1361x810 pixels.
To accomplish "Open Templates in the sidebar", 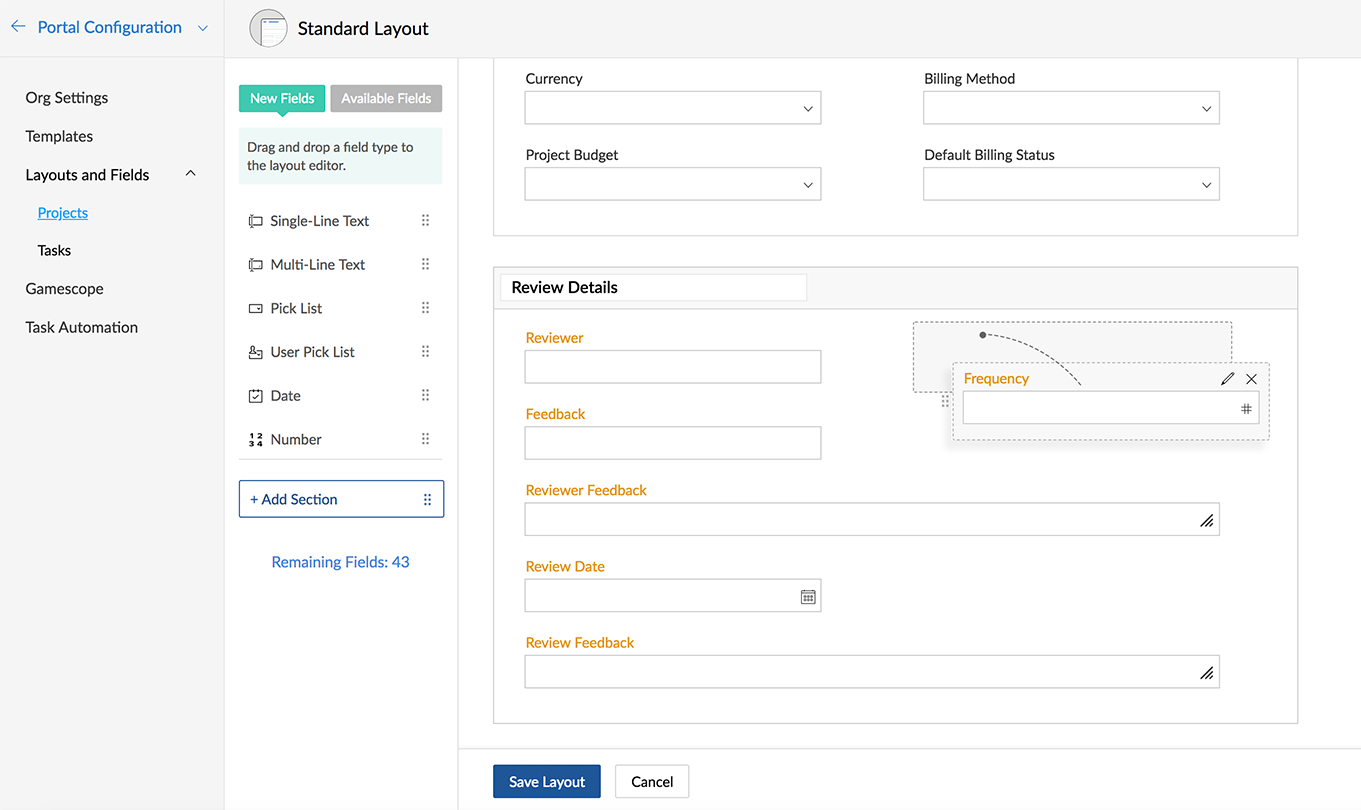I will (x=59, y=136).
